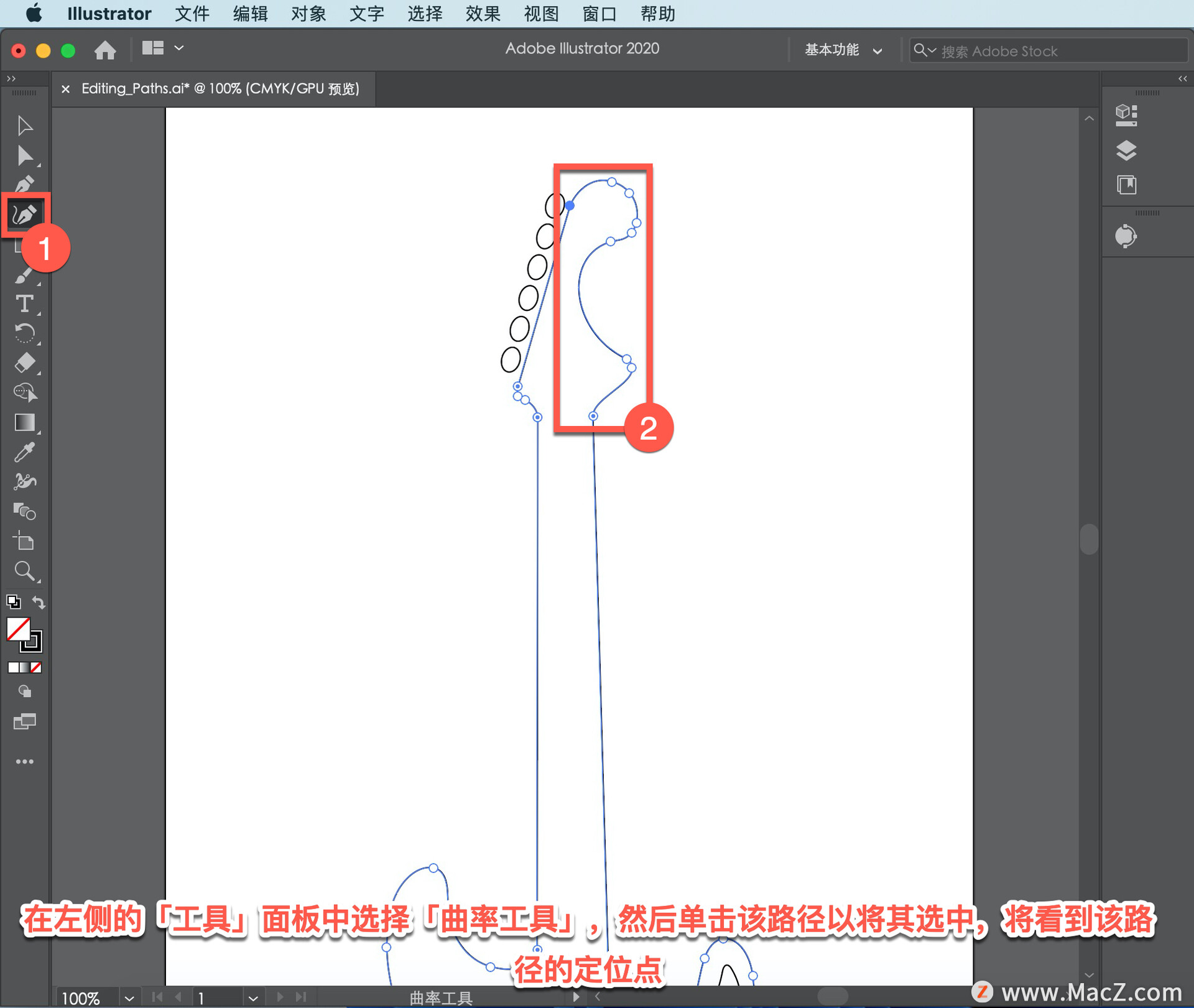
Task: Open the 视图 menu
Action: click(541, 14)
